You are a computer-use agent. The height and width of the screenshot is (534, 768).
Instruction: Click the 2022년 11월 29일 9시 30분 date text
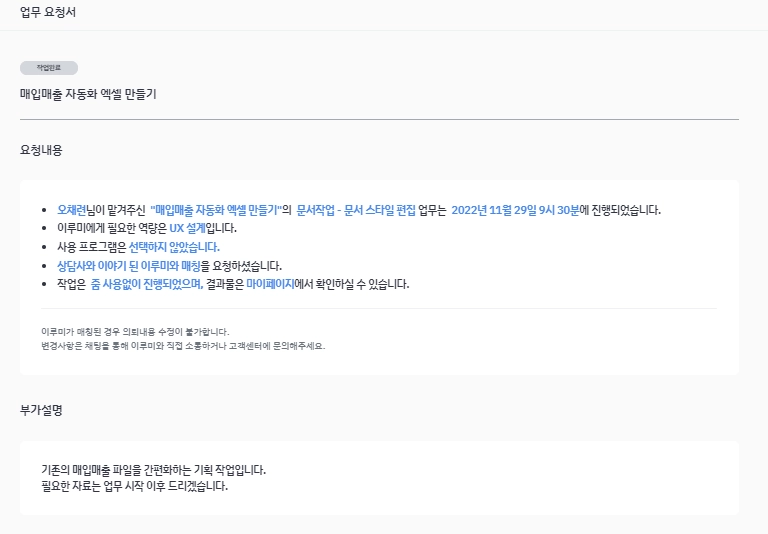pos(515,210)
